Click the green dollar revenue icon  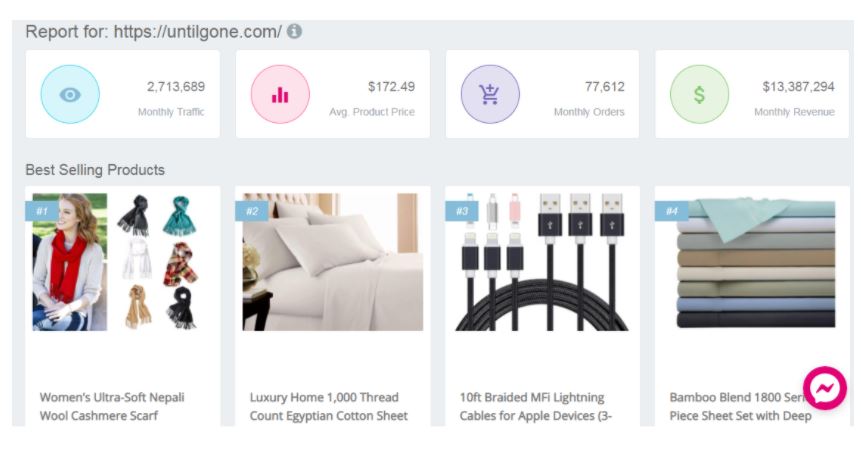click(x=700, y=95)
